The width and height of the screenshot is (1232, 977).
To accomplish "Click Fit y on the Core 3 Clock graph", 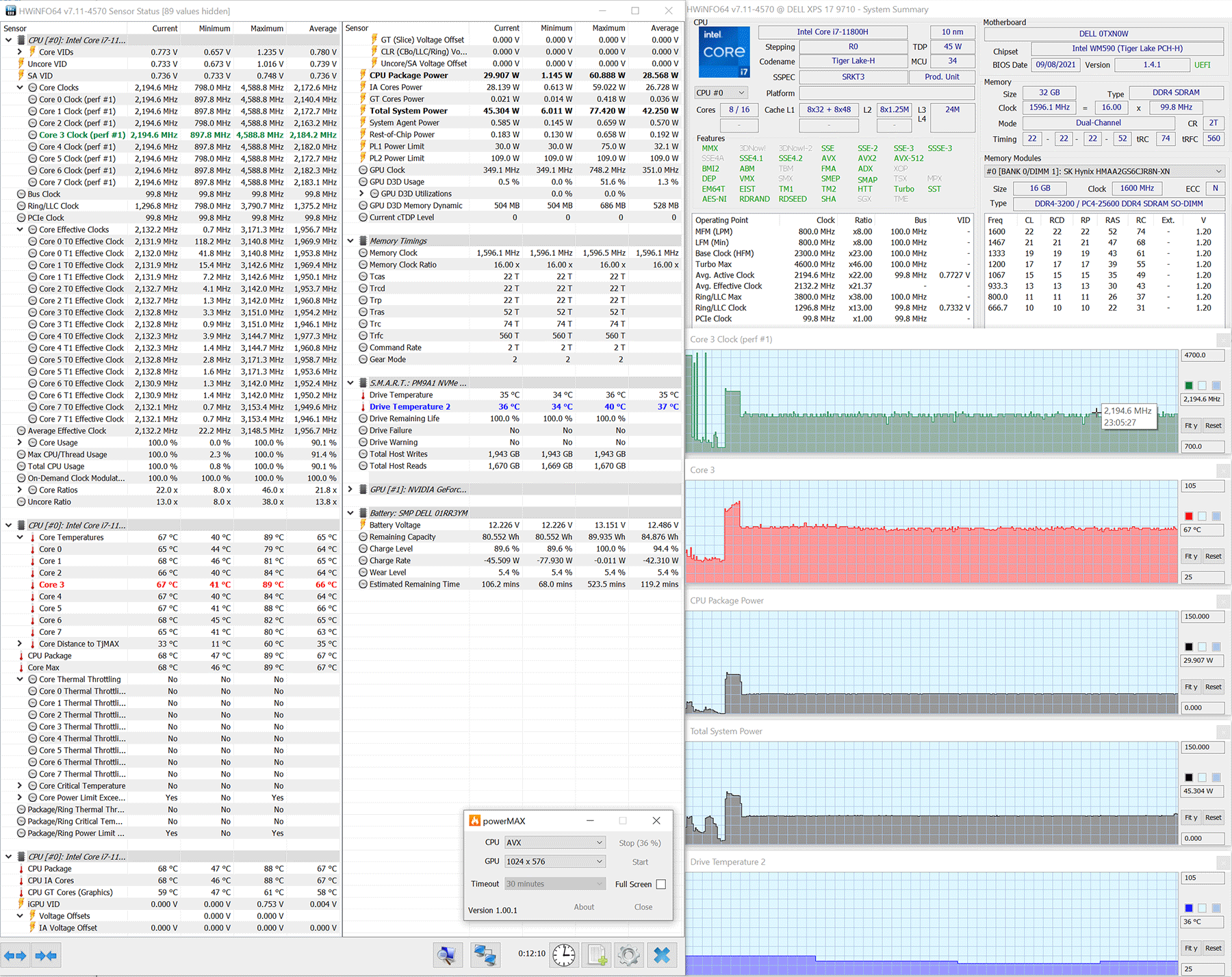I will tap(1191, 426).
